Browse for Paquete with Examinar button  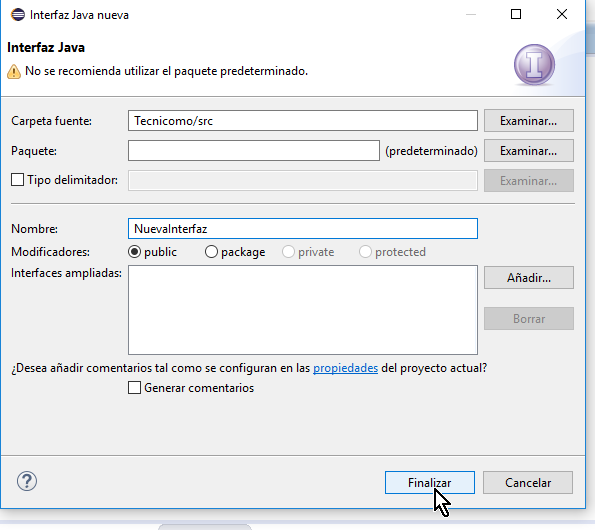tap(529, 151)
